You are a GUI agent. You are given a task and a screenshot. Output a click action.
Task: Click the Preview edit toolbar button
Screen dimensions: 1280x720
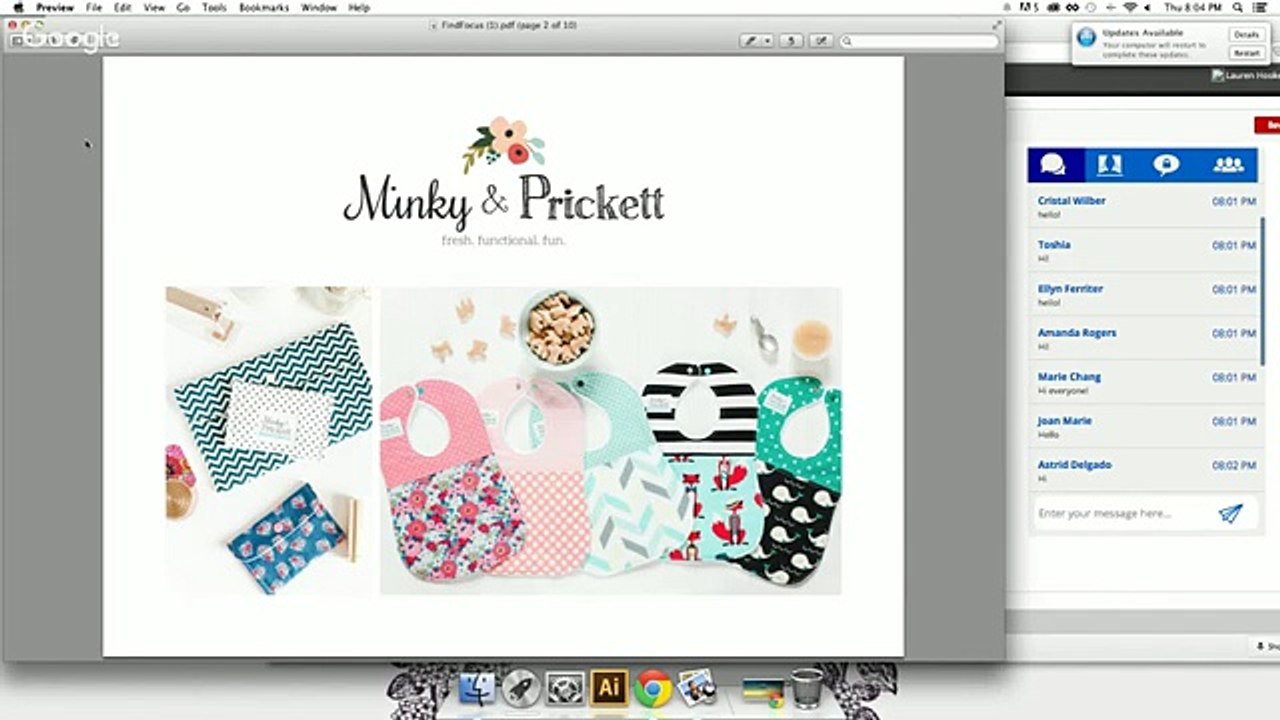coord(821,41)
